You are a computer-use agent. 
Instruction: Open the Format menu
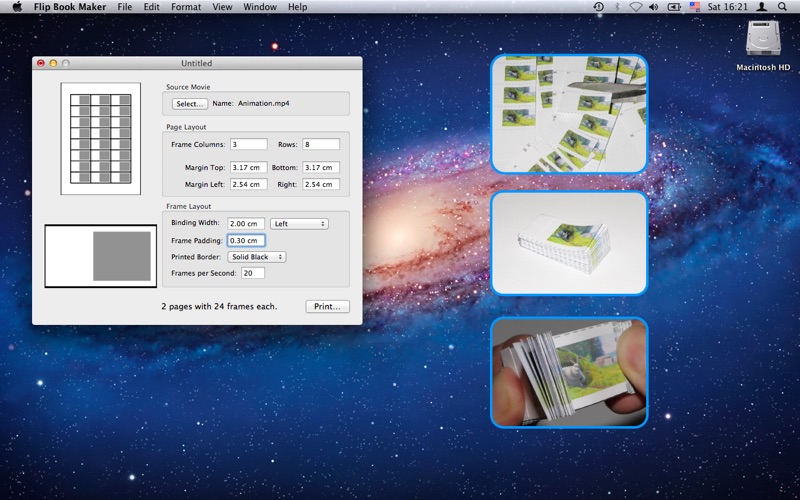click(x=186, y=7)
